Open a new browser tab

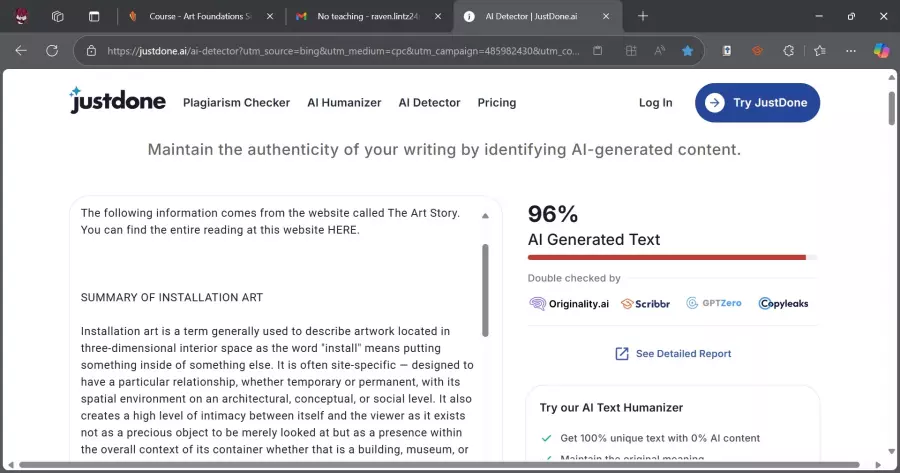coord(643,16)
